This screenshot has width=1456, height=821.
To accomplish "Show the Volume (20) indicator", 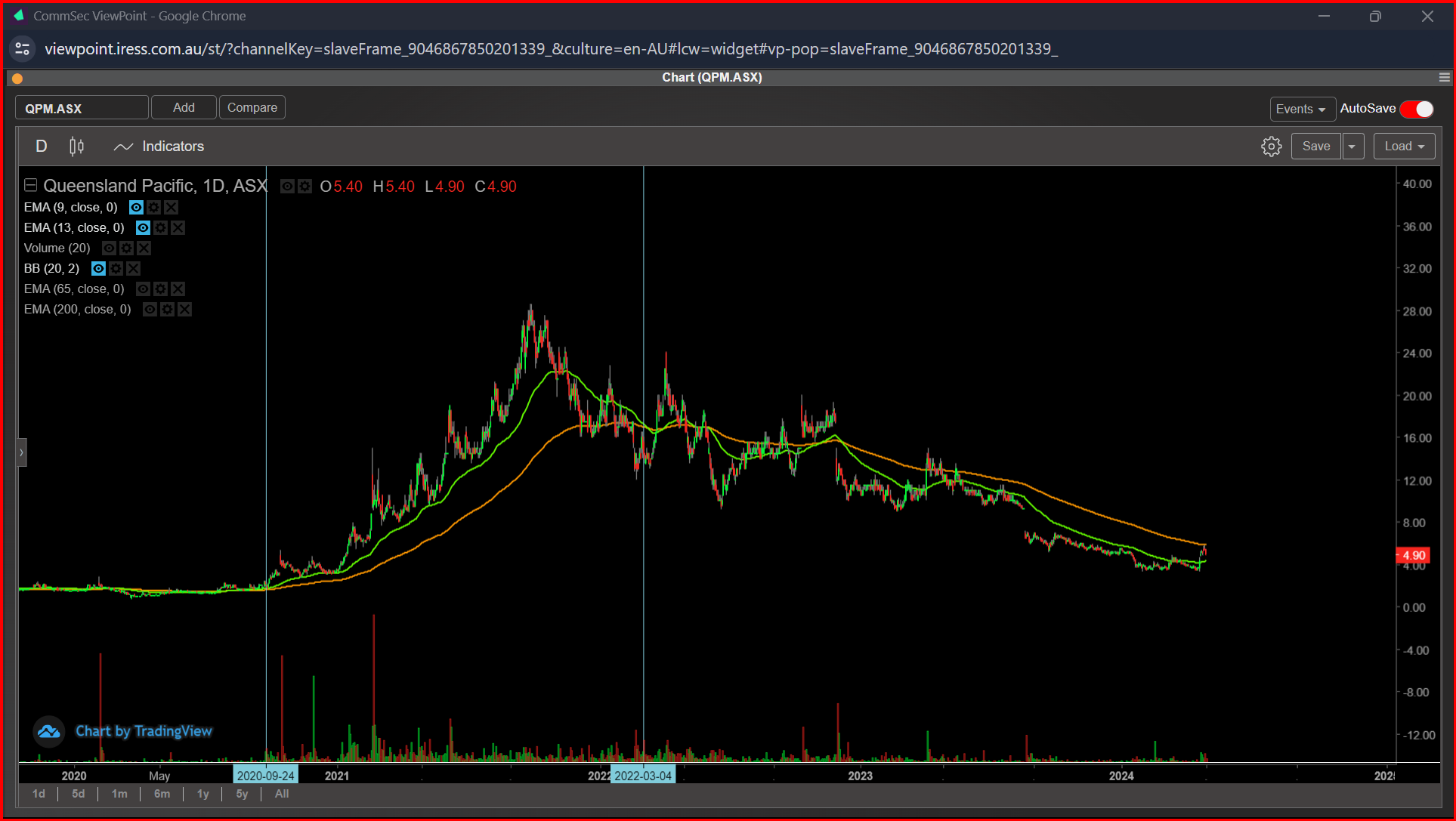I will click(109, 248).
